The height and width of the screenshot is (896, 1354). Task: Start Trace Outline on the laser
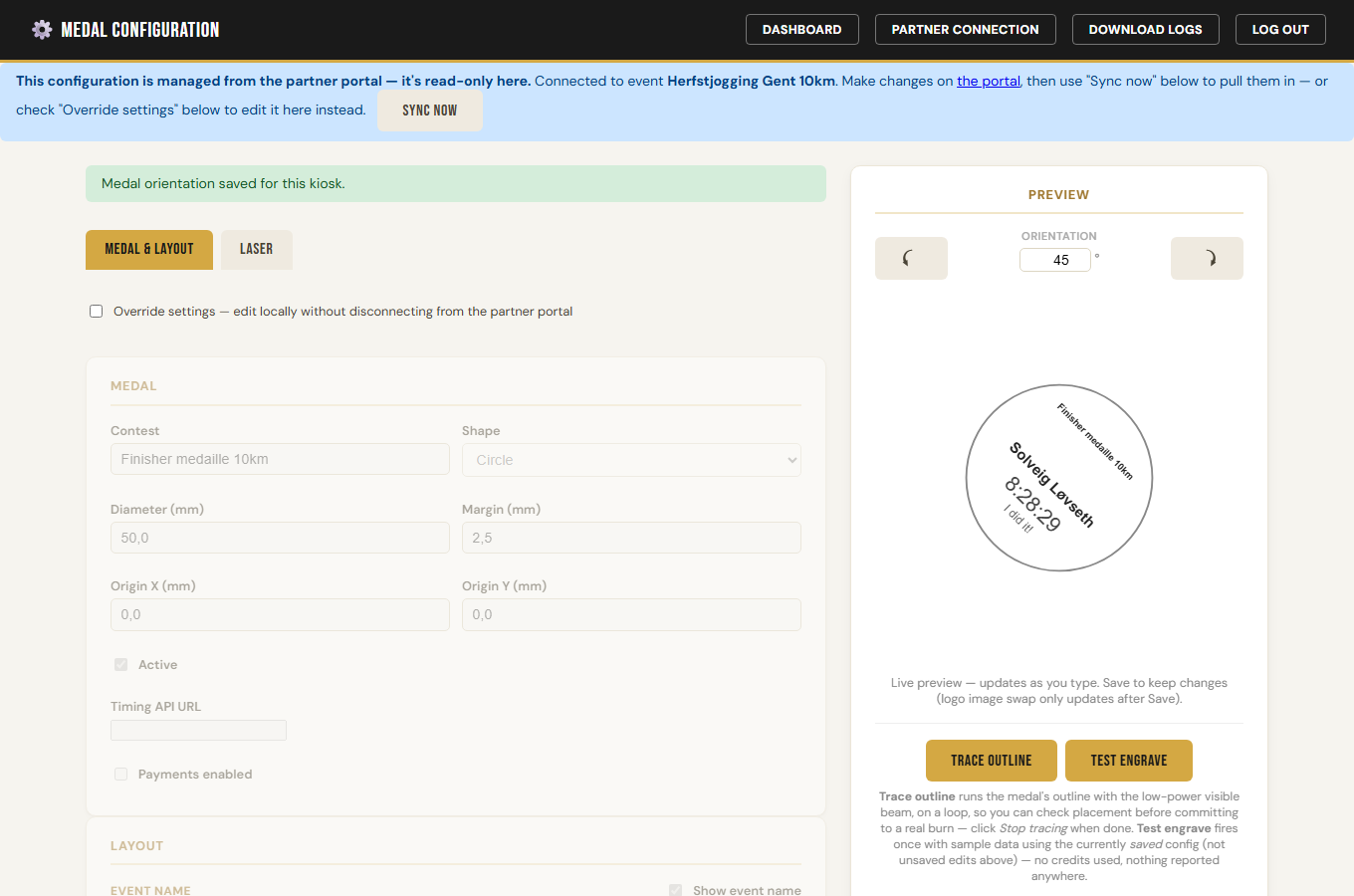point(991,761)
